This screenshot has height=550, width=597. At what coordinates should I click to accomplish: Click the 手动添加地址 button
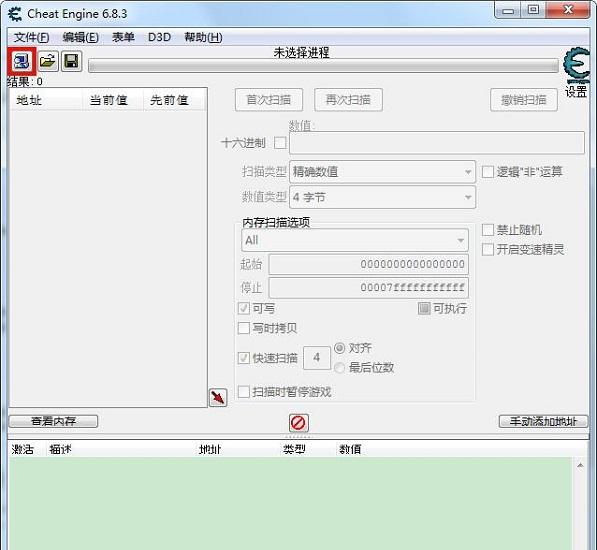pos(543,421)
